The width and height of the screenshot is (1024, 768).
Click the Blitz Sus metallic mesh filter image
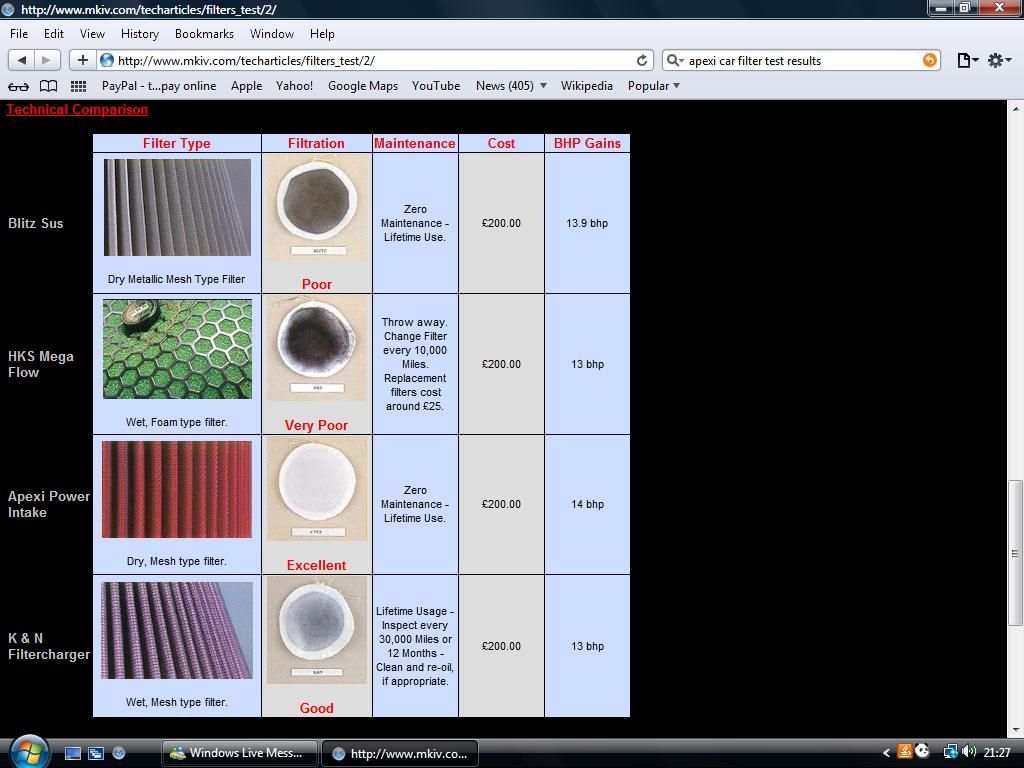[x=177, y=207]
